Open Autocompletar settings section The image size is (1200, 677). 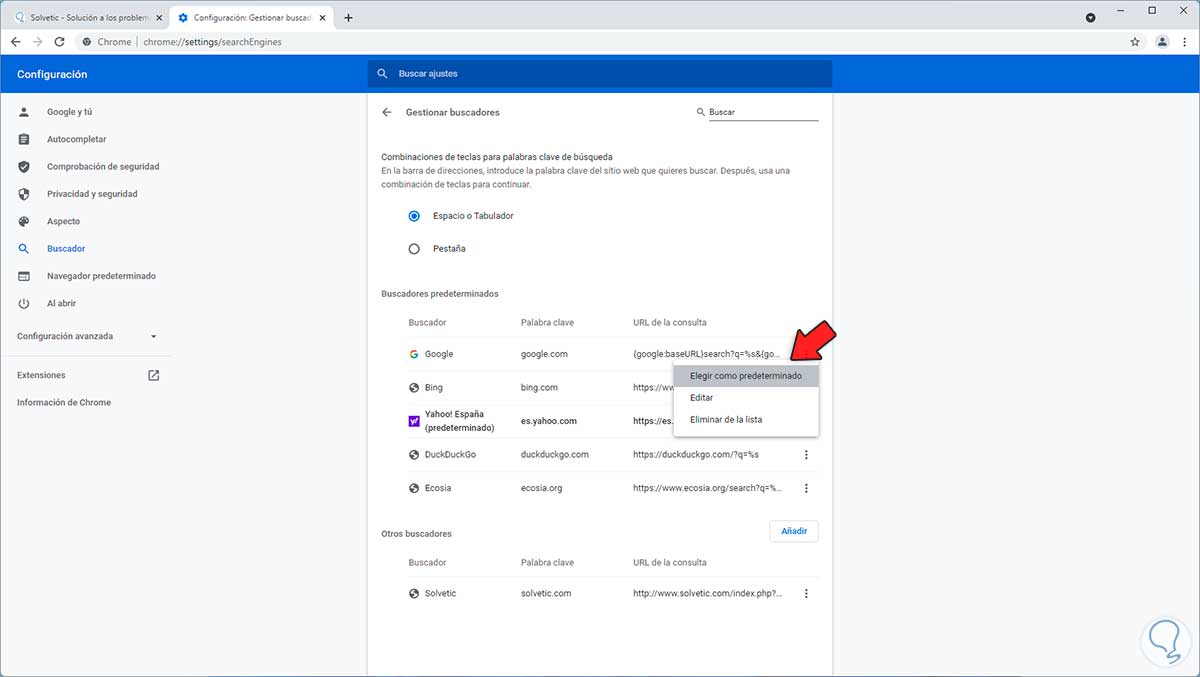[x=76, y=139]
